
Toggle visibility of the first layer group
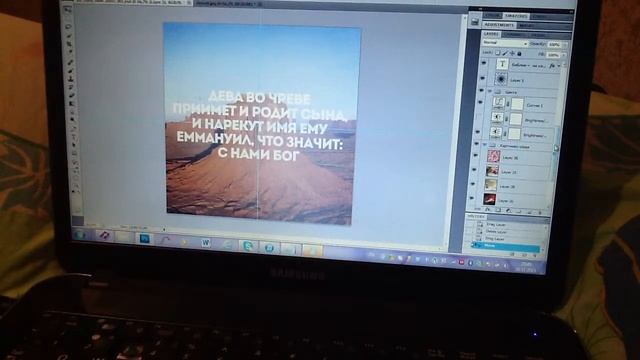tap(481, 90)
